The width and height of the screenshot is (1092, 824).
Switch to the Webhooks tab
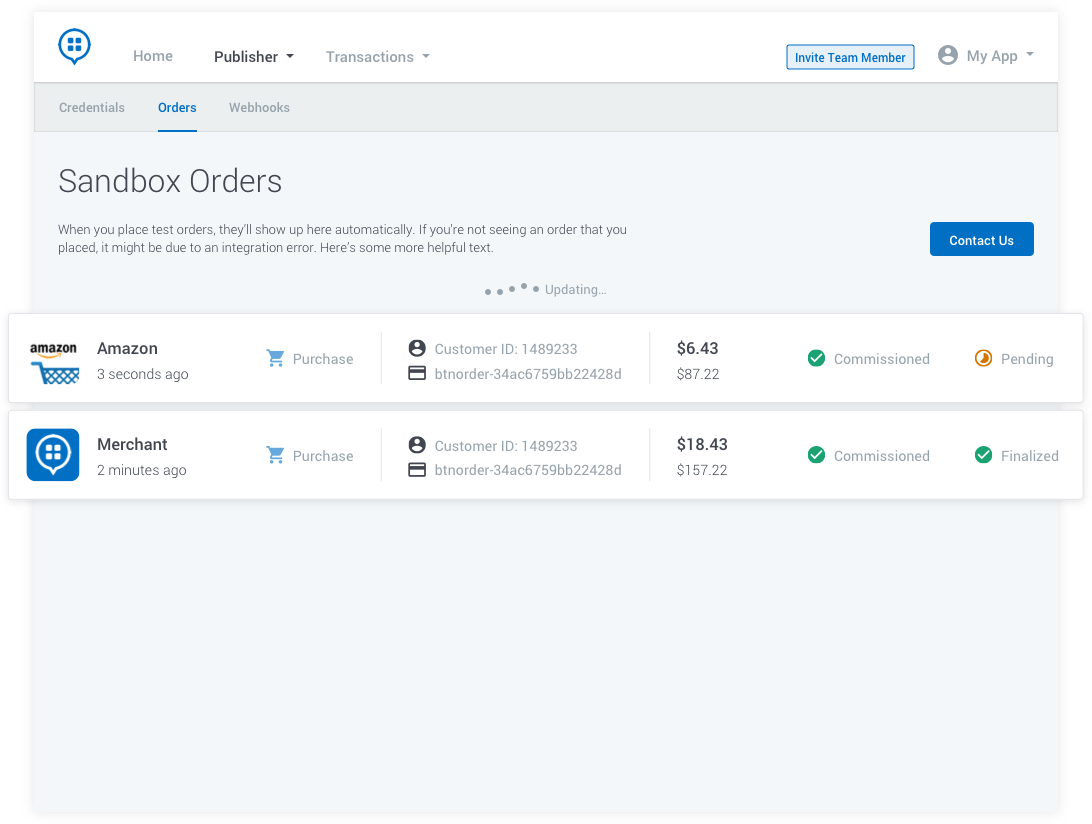(x=259, y=107)
